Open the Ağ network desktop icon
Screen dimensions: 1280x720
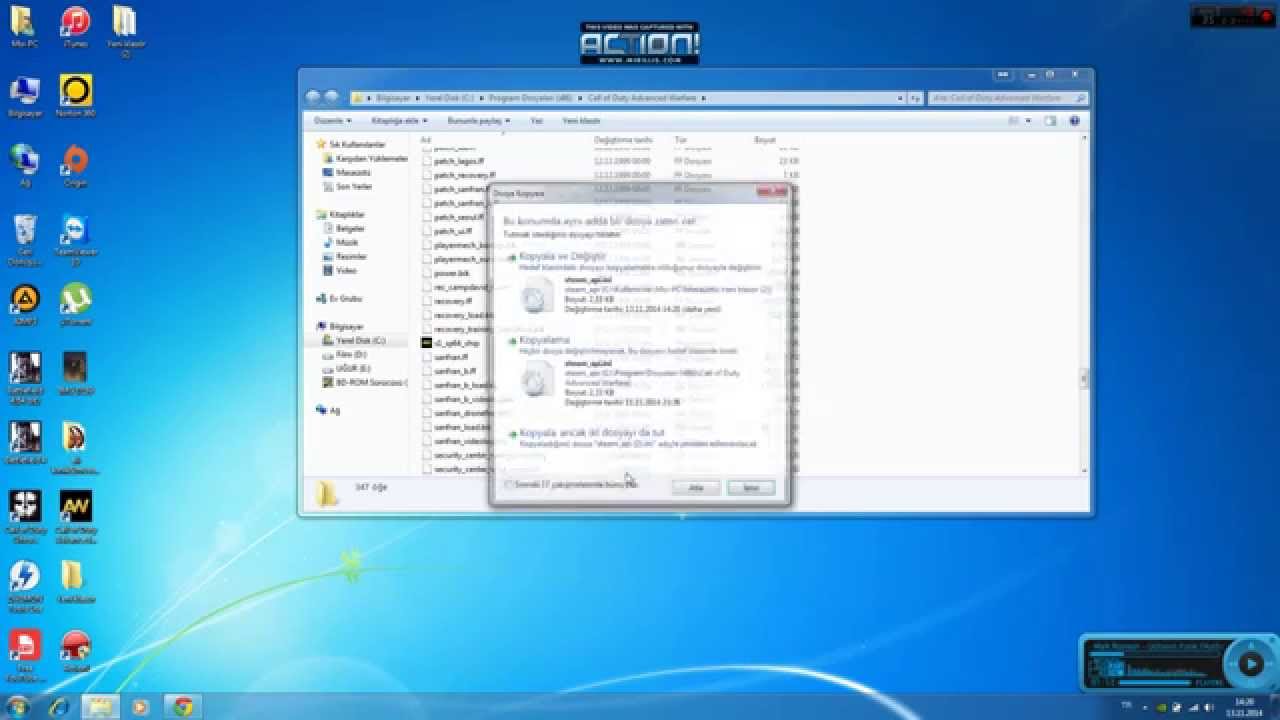pyautogui.click(x=24, y=166)
